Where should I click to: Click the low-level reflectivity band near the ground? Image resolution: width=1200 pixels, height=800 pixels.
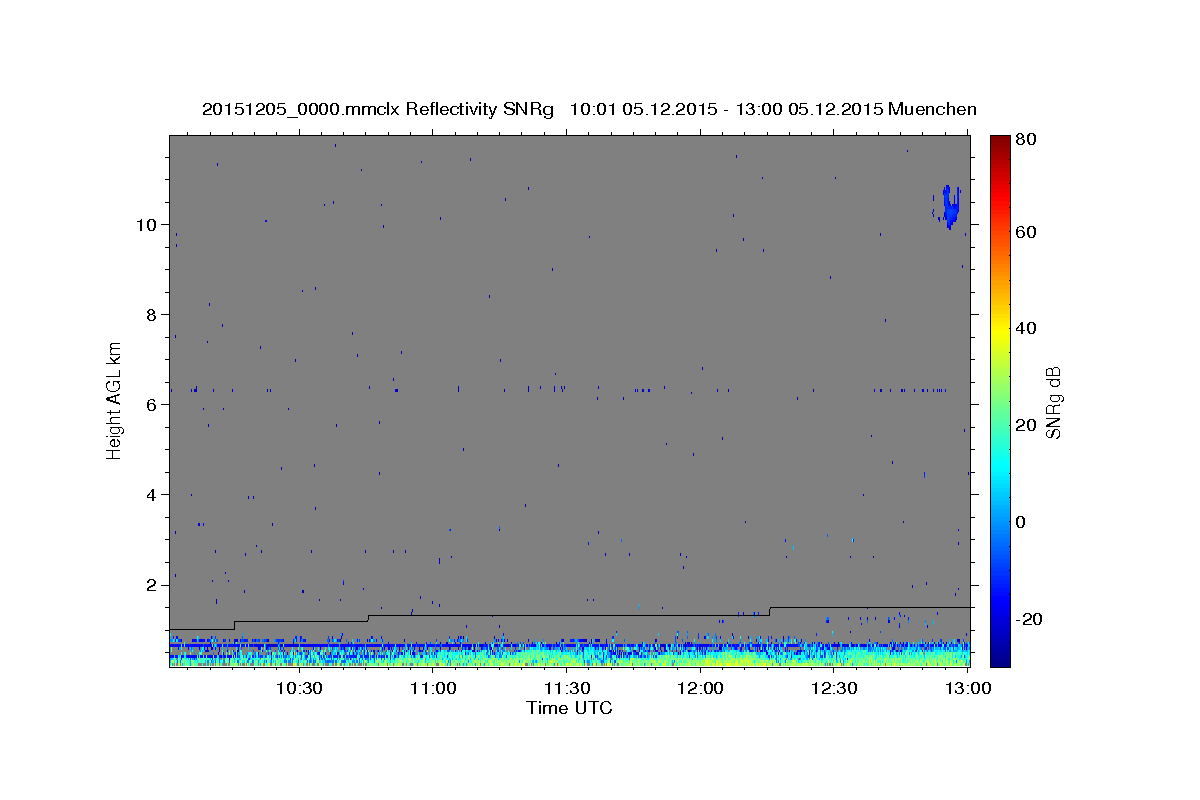coord(569,653)
